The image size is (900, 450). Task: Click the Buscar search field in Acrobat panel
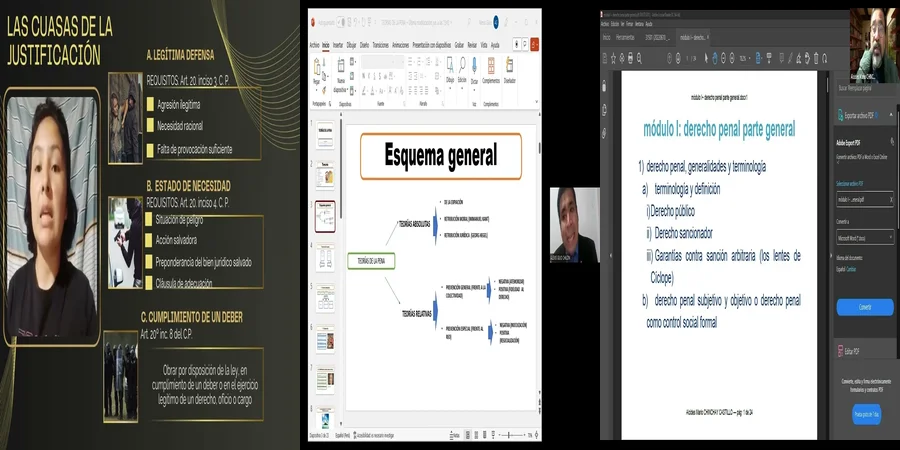tap(866, 88)
